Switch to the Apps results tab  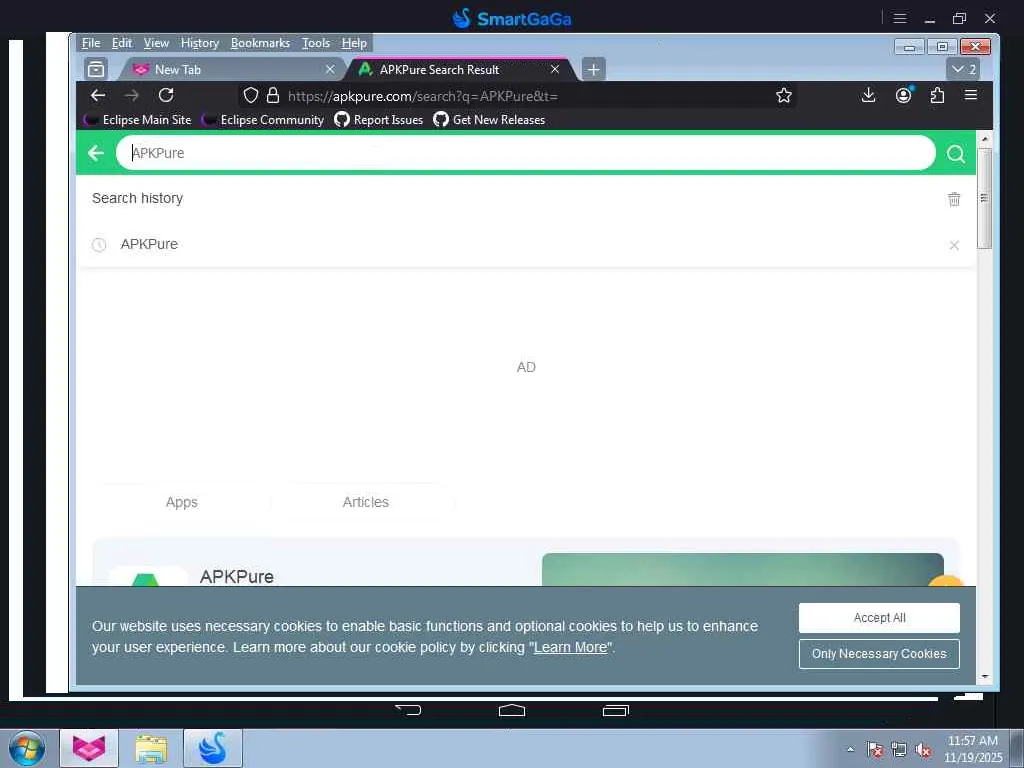(x=182, y=502)
